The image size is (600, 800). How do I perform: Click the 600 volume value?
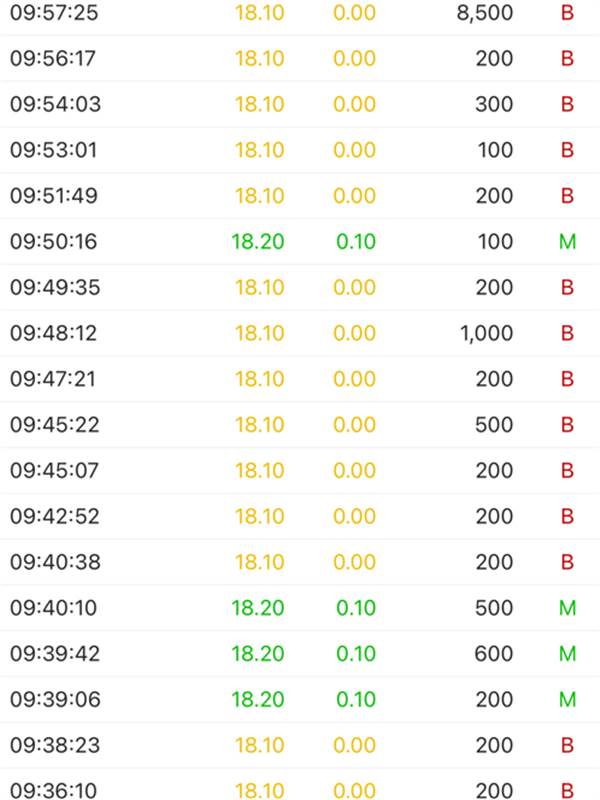click(494, 654)
